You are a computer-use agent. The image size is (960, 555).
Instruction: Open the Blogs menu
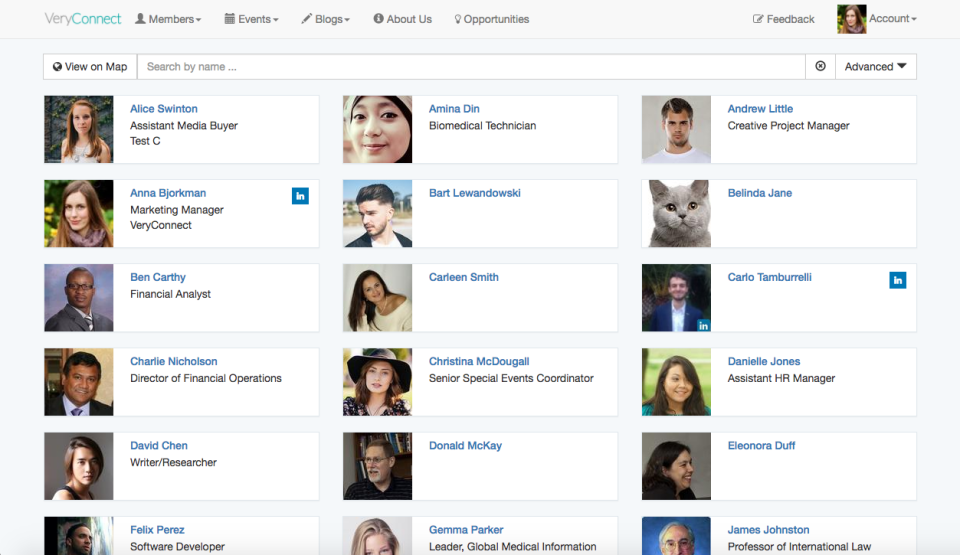(326, 19)
